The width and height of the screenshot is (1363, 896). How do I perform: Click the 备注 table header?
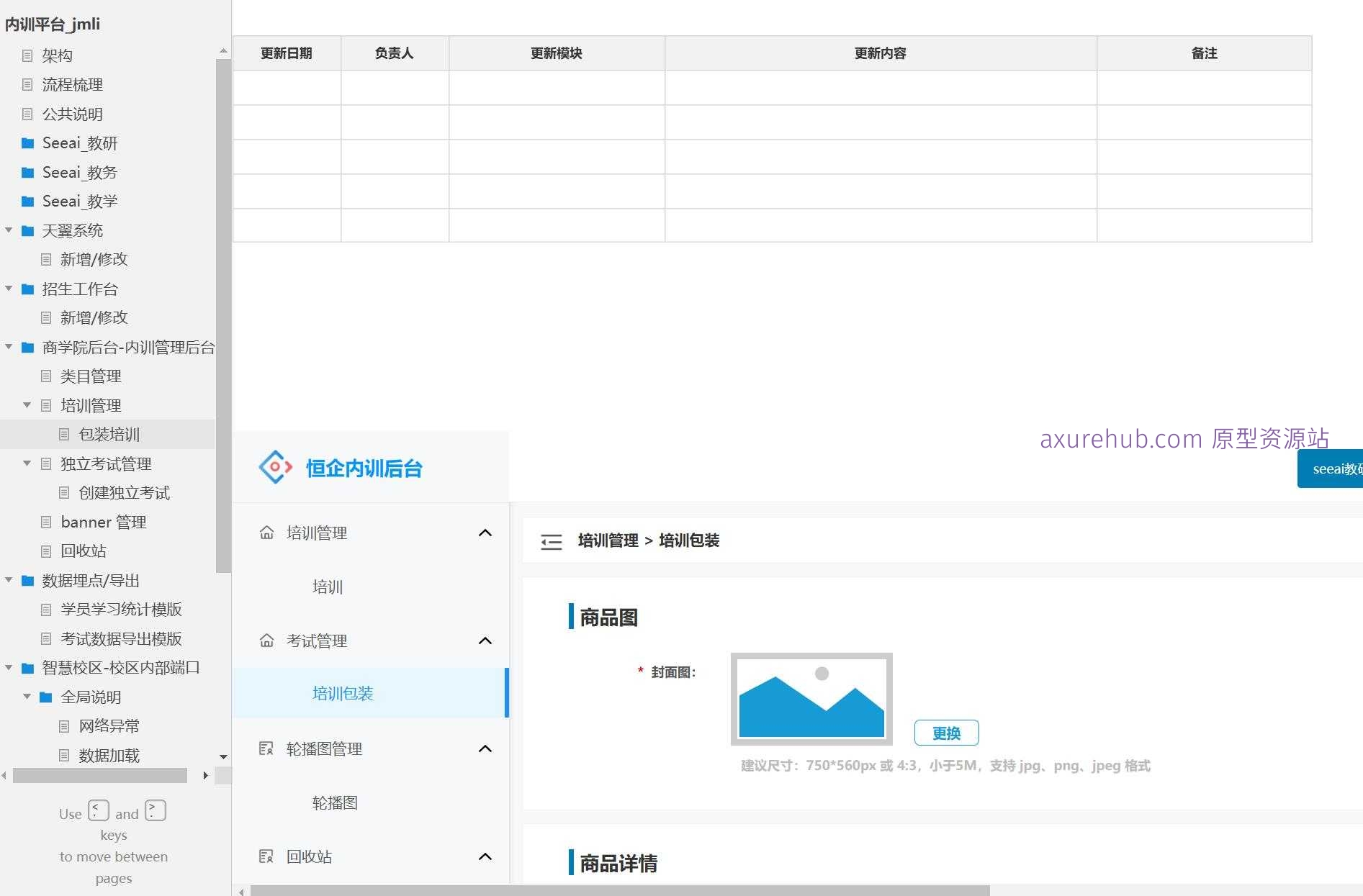pos(1204,53)
